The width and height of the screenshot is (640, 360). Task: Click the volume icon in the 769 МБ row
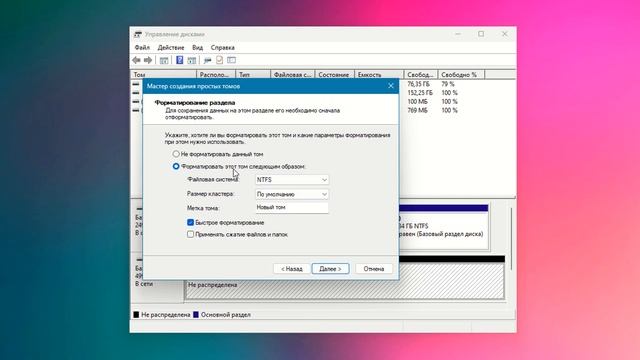click(136, 111)
